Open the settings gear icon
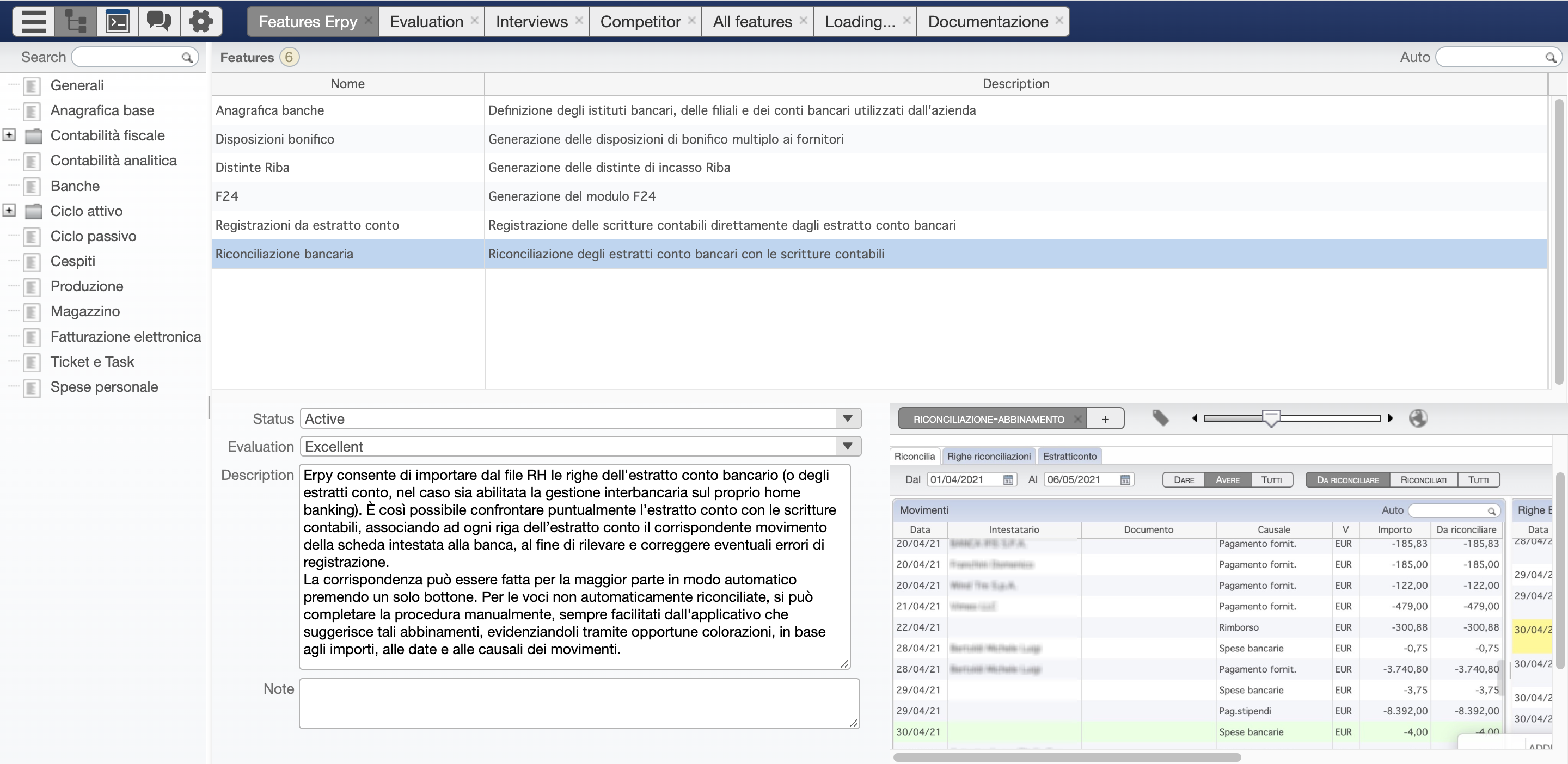The height and width of the screenshot is (764, 1568). coord(200,21)
